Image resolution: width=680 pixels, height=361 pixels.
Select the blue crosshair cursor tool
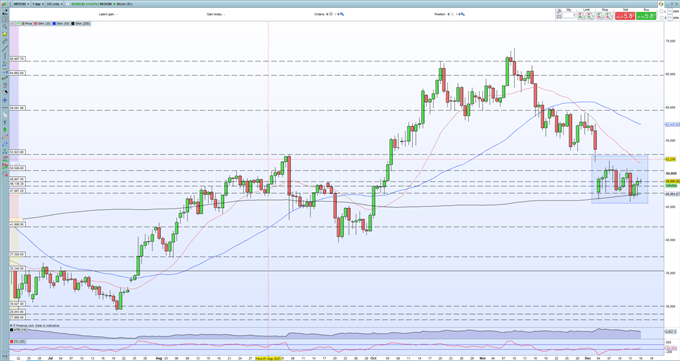click(5, 100)
